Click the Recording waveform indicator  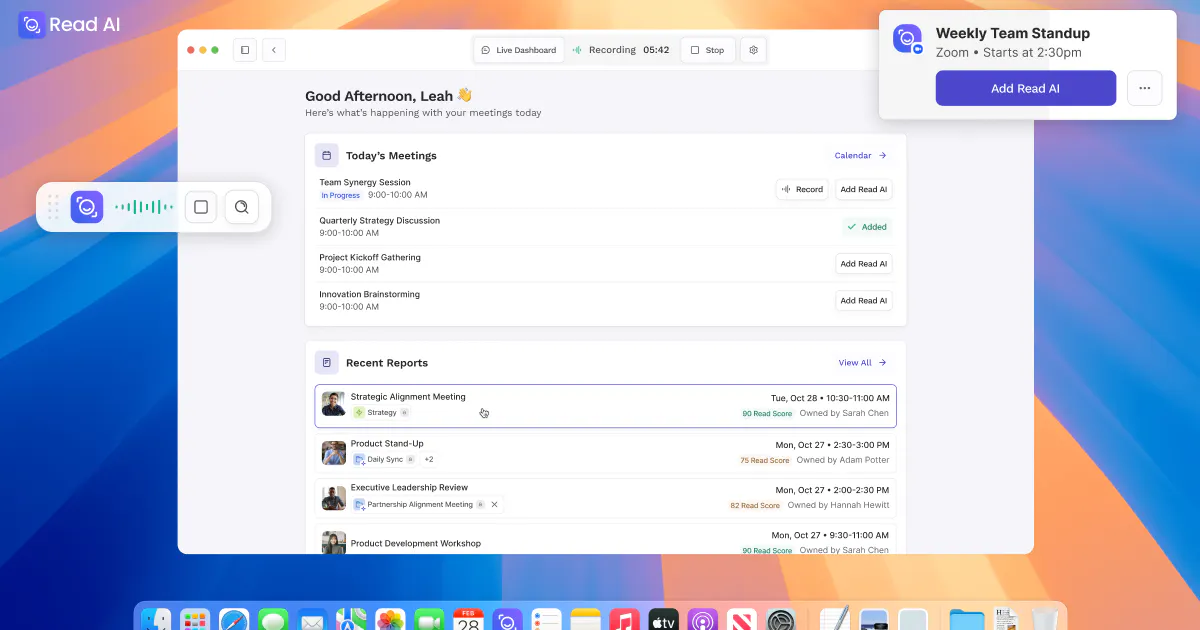click(x=577, y=50)
